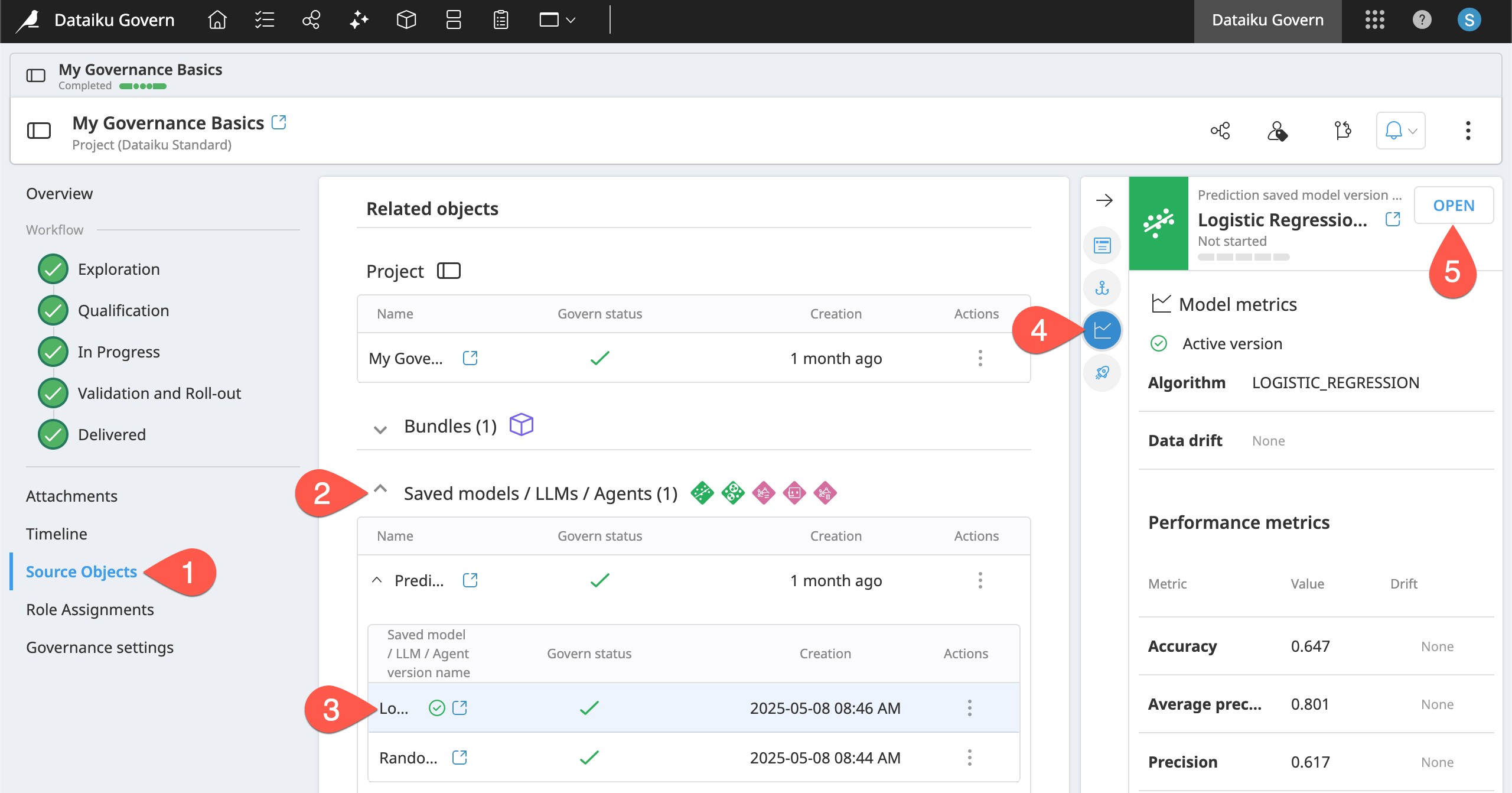This screenshot has height=793, width=1512.
Task: Click the OPEN button for Logistic Regression
Action: coord(1454,206)
